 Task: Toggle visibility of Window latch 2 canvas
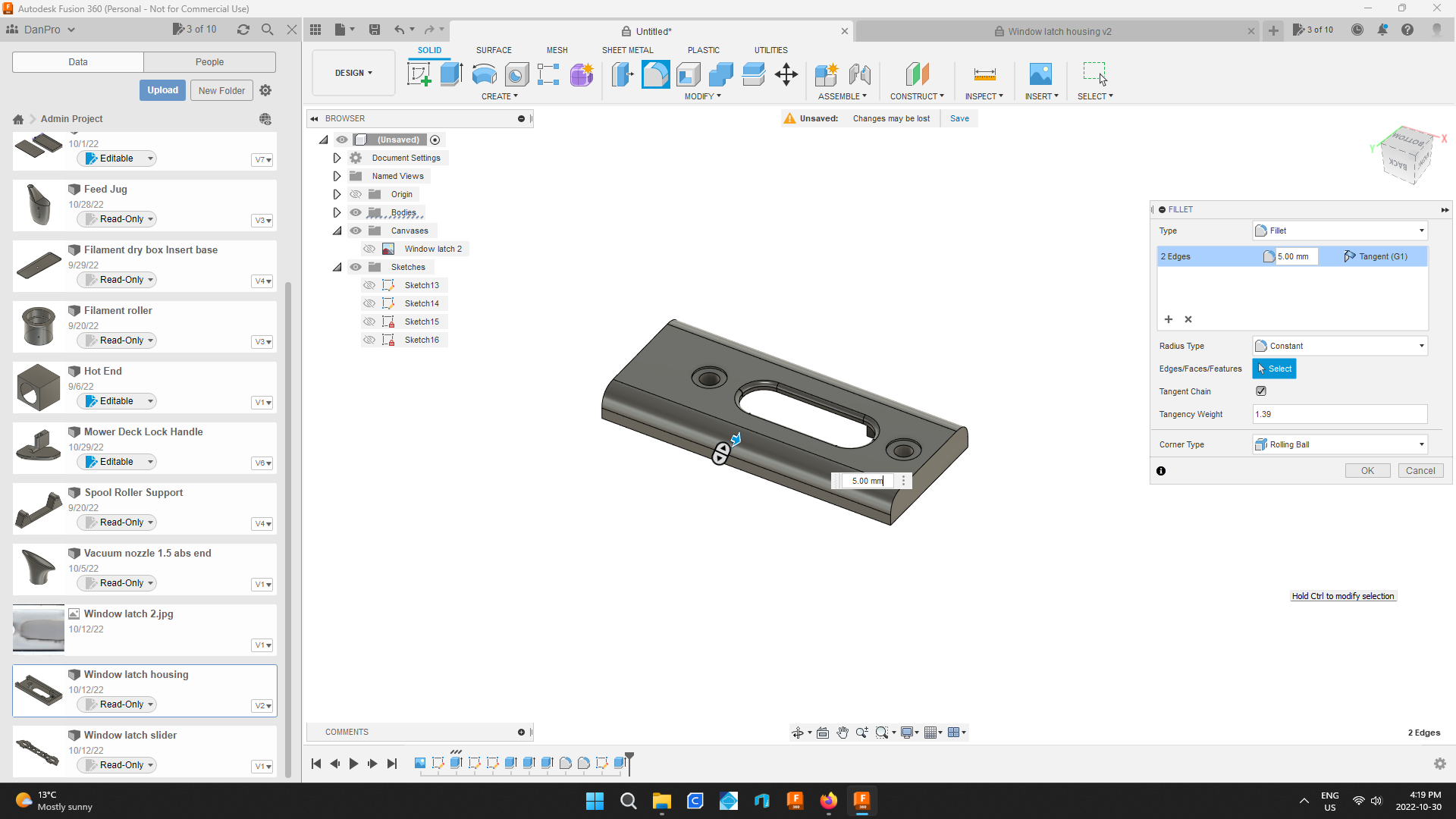click(x=370, y=249)
